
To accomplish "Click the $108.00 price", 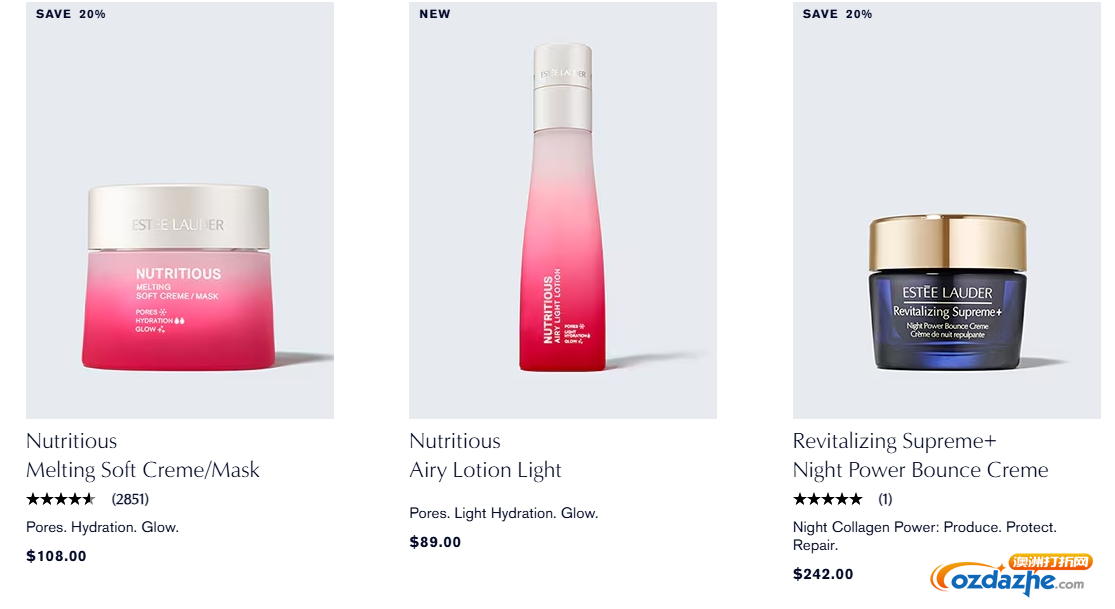I will [x=56, y=556].
